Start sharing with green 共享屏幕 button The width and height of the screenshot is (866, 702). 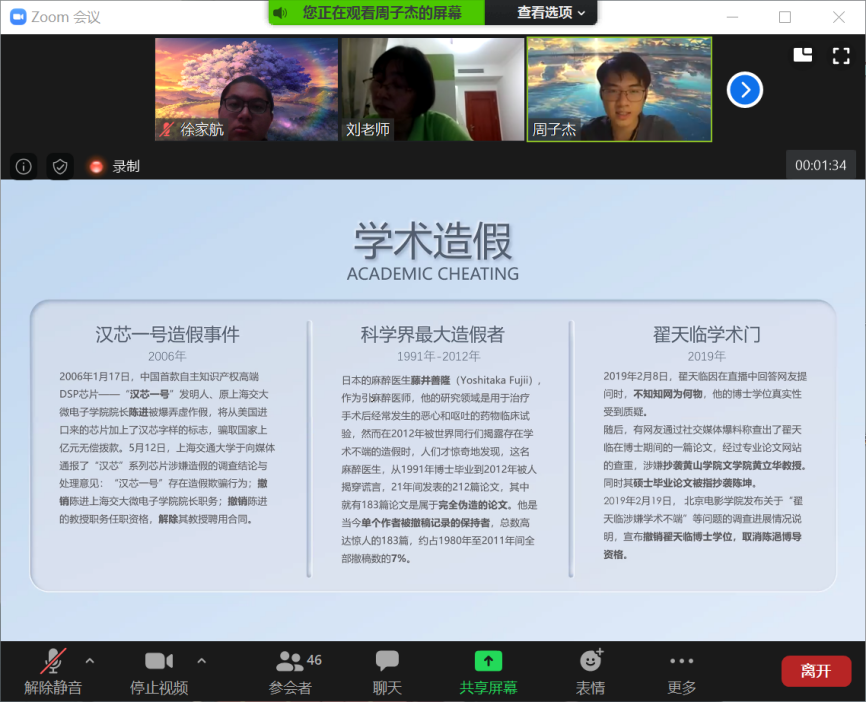488,671
